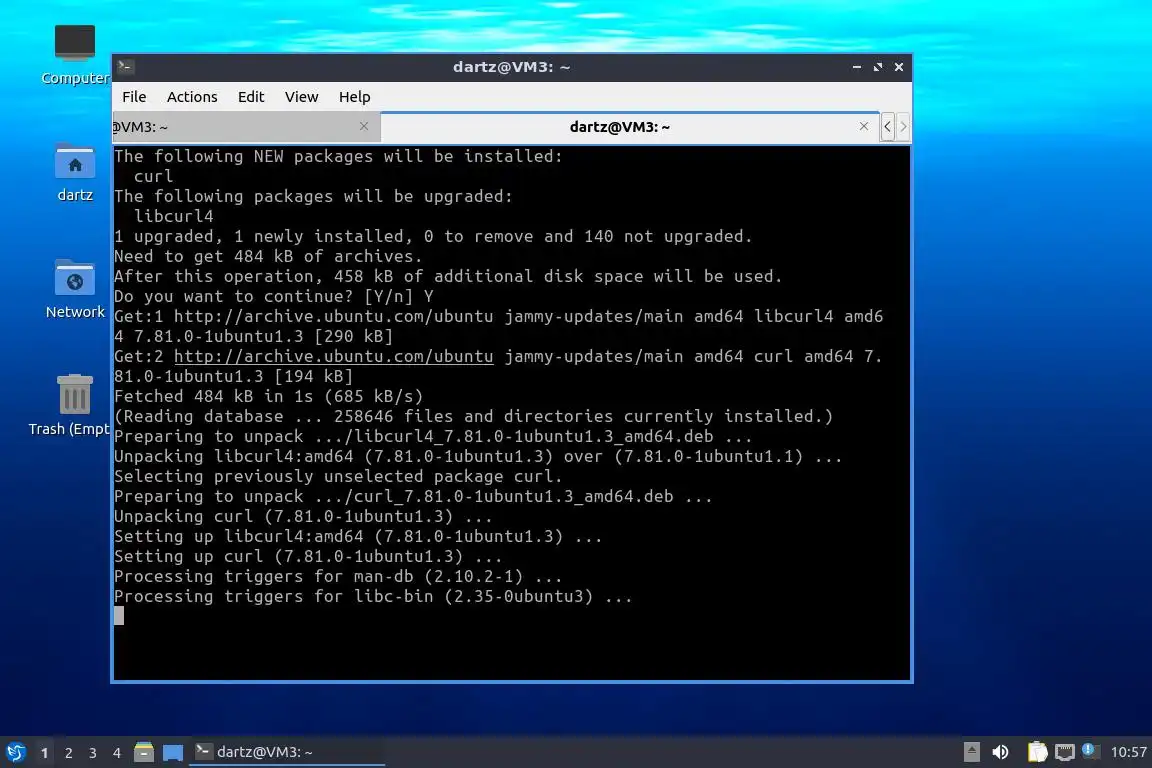Viewport: 1152px width, 768px height.
Task: Open the clipboard manager tray icon
Action: (1037, 752)
